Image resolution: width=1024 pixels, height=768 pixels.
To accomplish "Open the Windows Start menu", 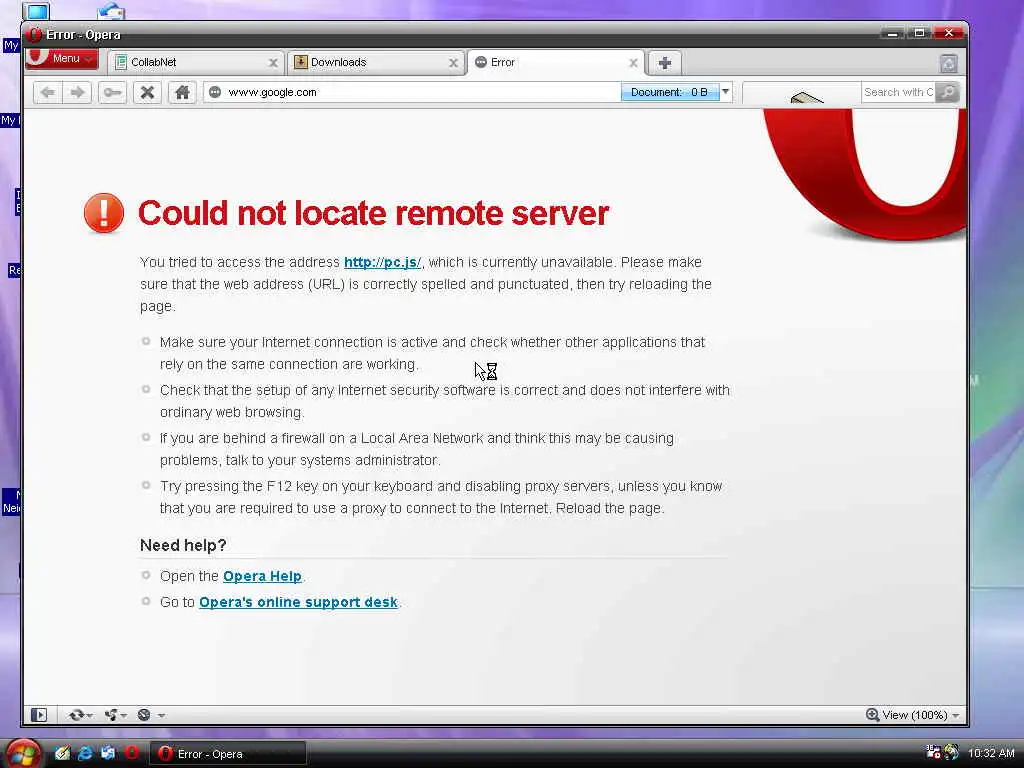I will [x=23, y=754].
